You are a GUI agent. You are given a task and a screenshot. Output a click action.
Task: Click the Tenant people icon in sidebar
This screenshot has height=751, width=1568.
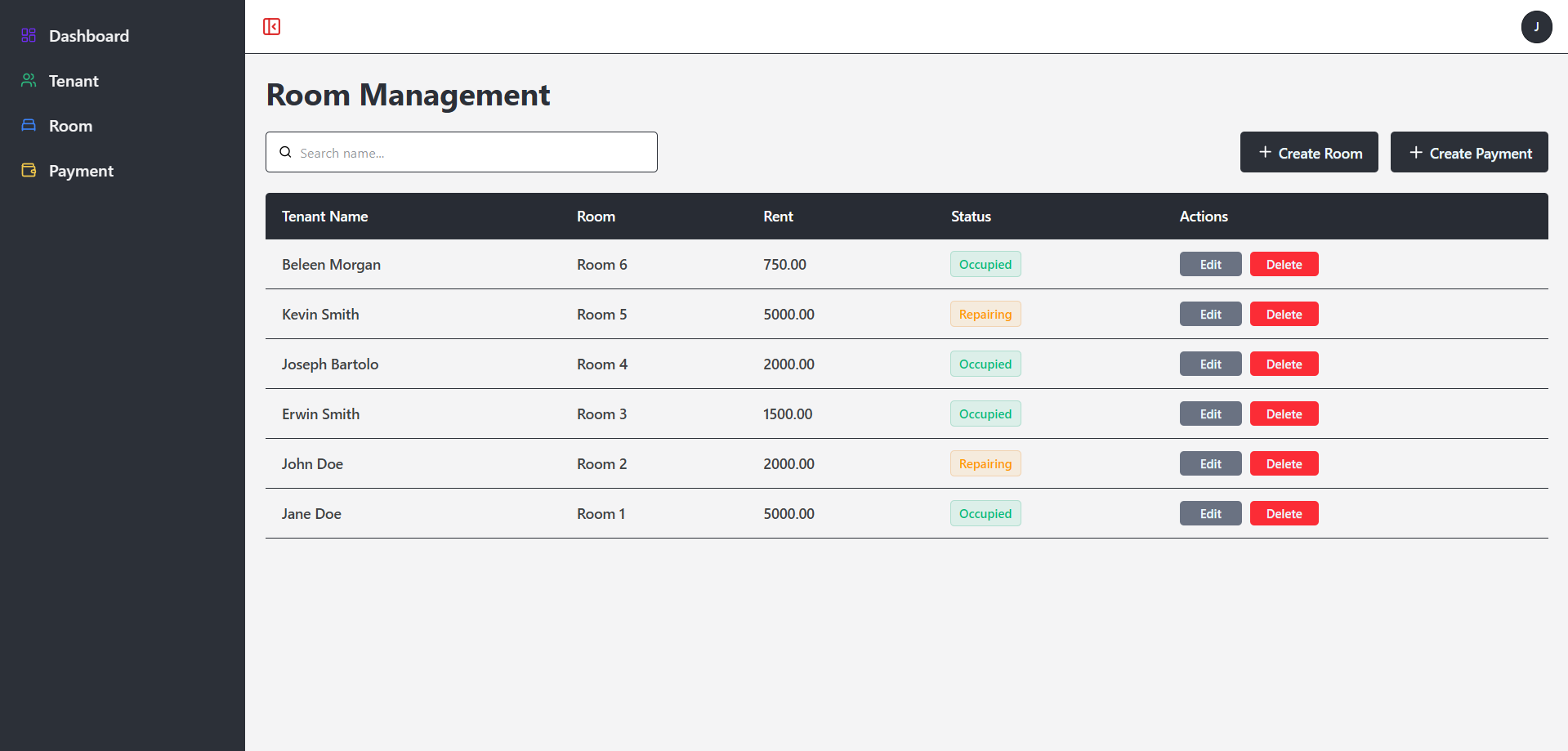[29, 80]
